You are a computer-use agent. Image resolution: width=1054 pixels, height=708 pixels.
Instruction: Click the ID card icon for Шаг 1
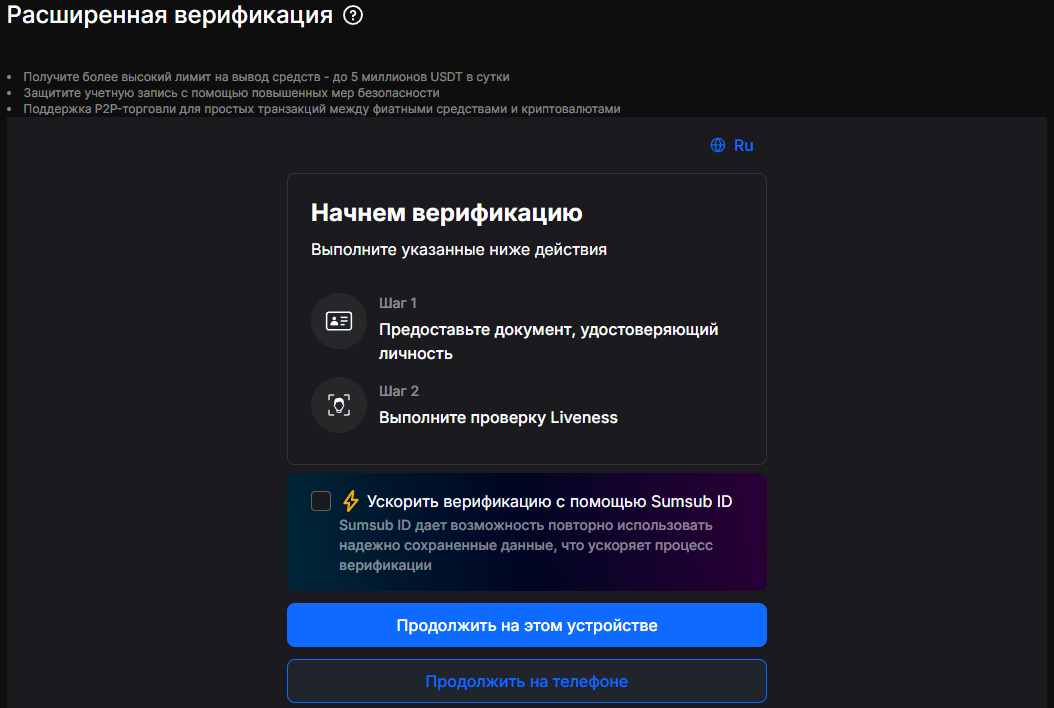point(339,321)
